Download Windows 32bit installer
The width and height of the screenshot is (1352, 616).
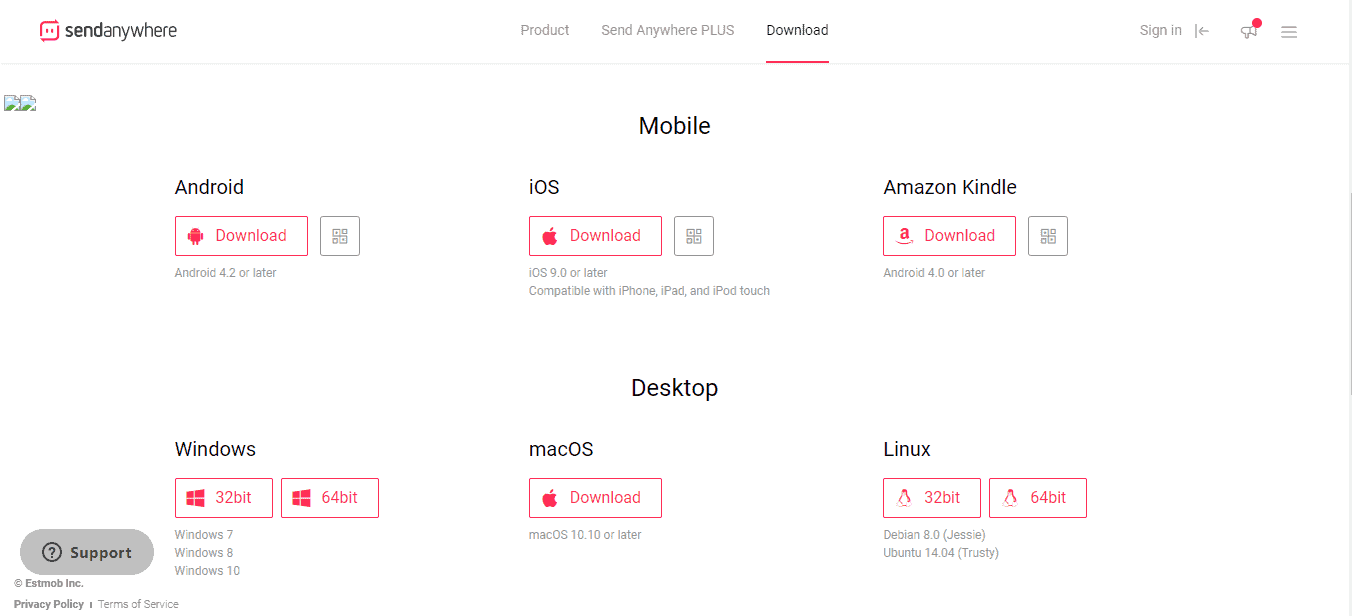pos(224,498)
